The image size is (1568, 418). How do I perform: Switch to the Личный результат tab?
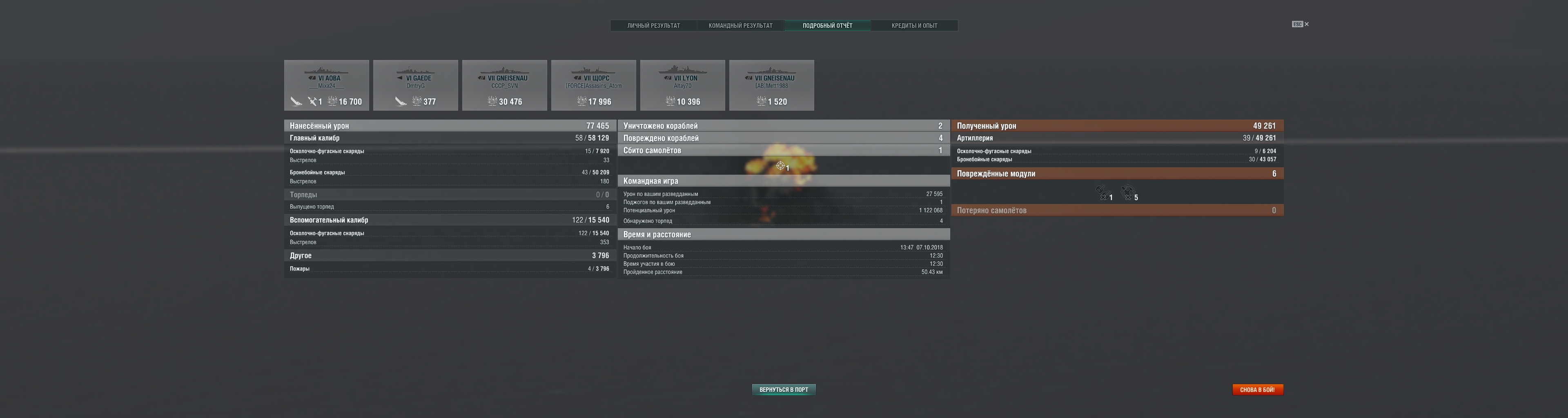coord(653,26)
